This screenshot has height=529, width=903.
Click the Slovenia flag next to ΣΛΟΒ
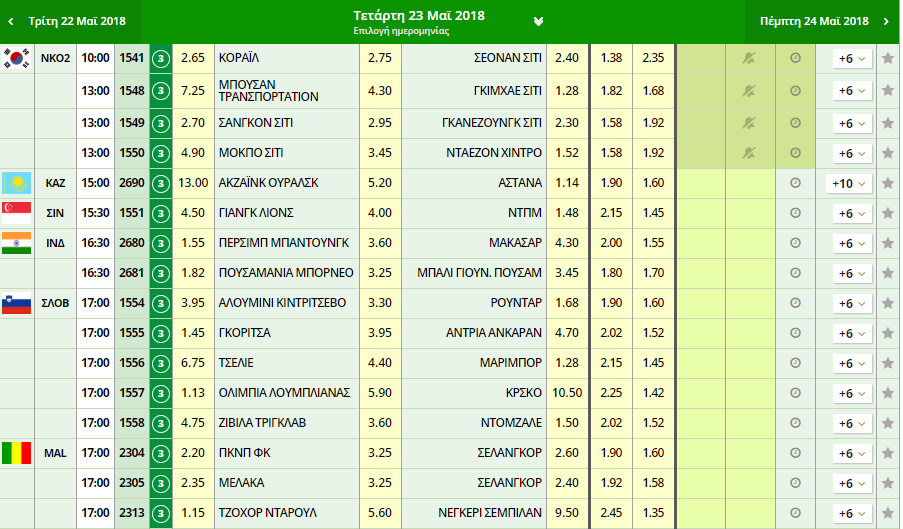tap(17, 303)
